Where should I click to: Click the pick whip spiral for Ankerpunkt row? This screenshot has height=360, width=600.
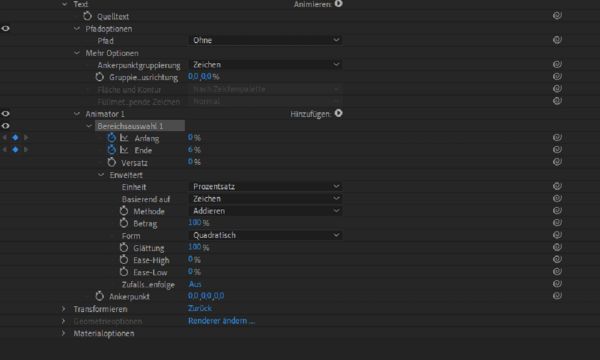tap(557, 296)
